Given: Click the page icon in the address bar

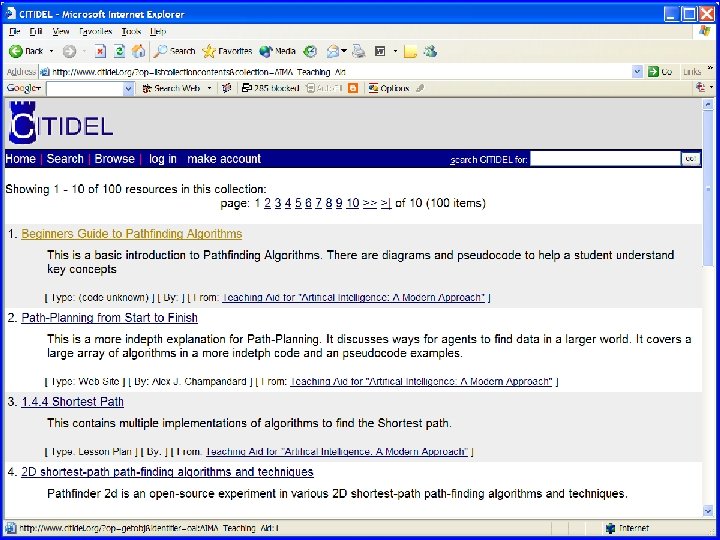Looking at the screenshot, I should (45, 72).
